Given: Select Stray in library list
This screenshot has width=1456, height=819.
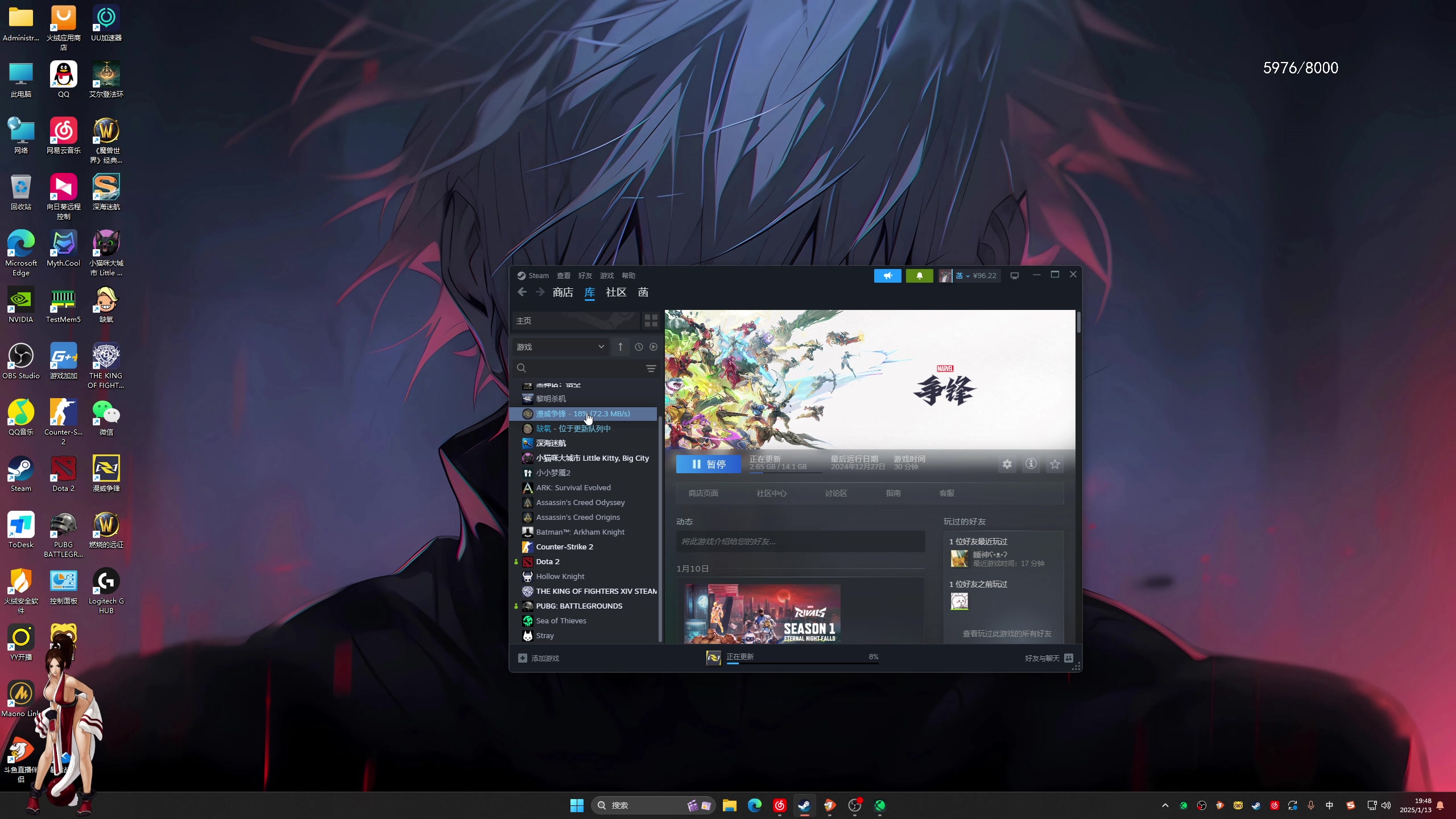Looking at the screenshot, I should [544, 635].
